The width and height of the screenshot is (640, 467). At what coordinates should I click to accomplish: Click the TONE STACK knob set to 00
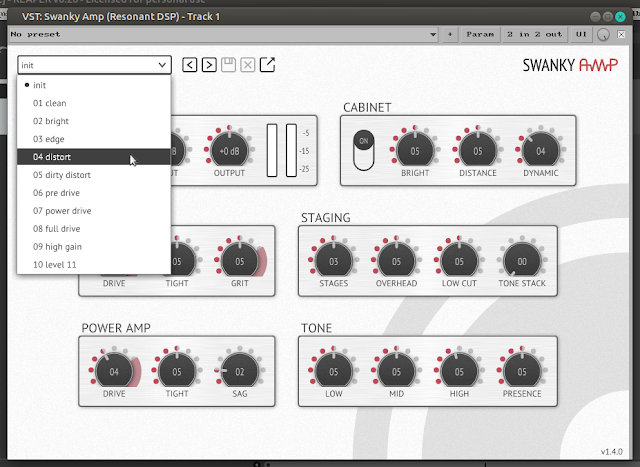click(x=522, y=261)
